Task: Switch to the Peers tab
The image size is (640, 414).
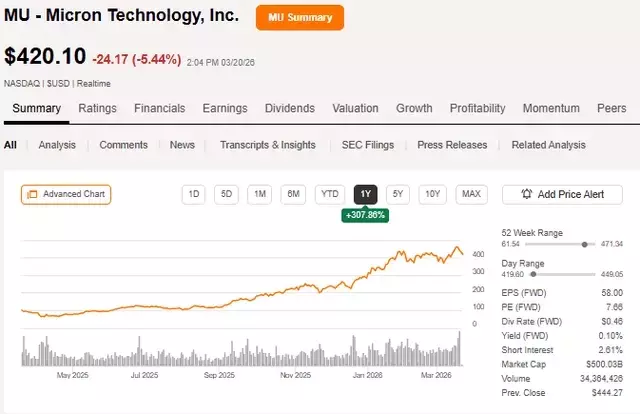Action: (x=611, y=108)
